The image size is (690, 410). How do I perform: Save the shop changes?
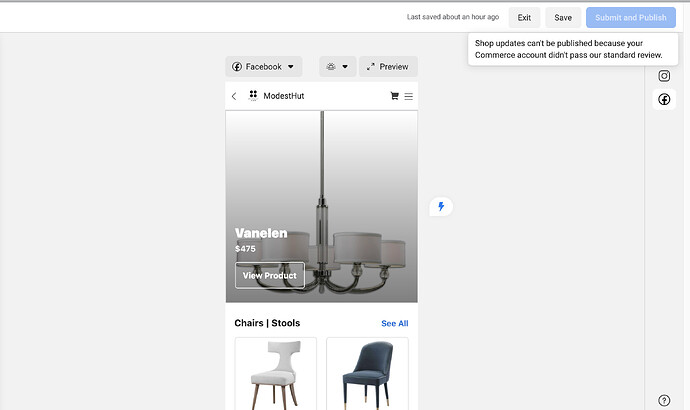pyautogui.click(x=563, y=18)
